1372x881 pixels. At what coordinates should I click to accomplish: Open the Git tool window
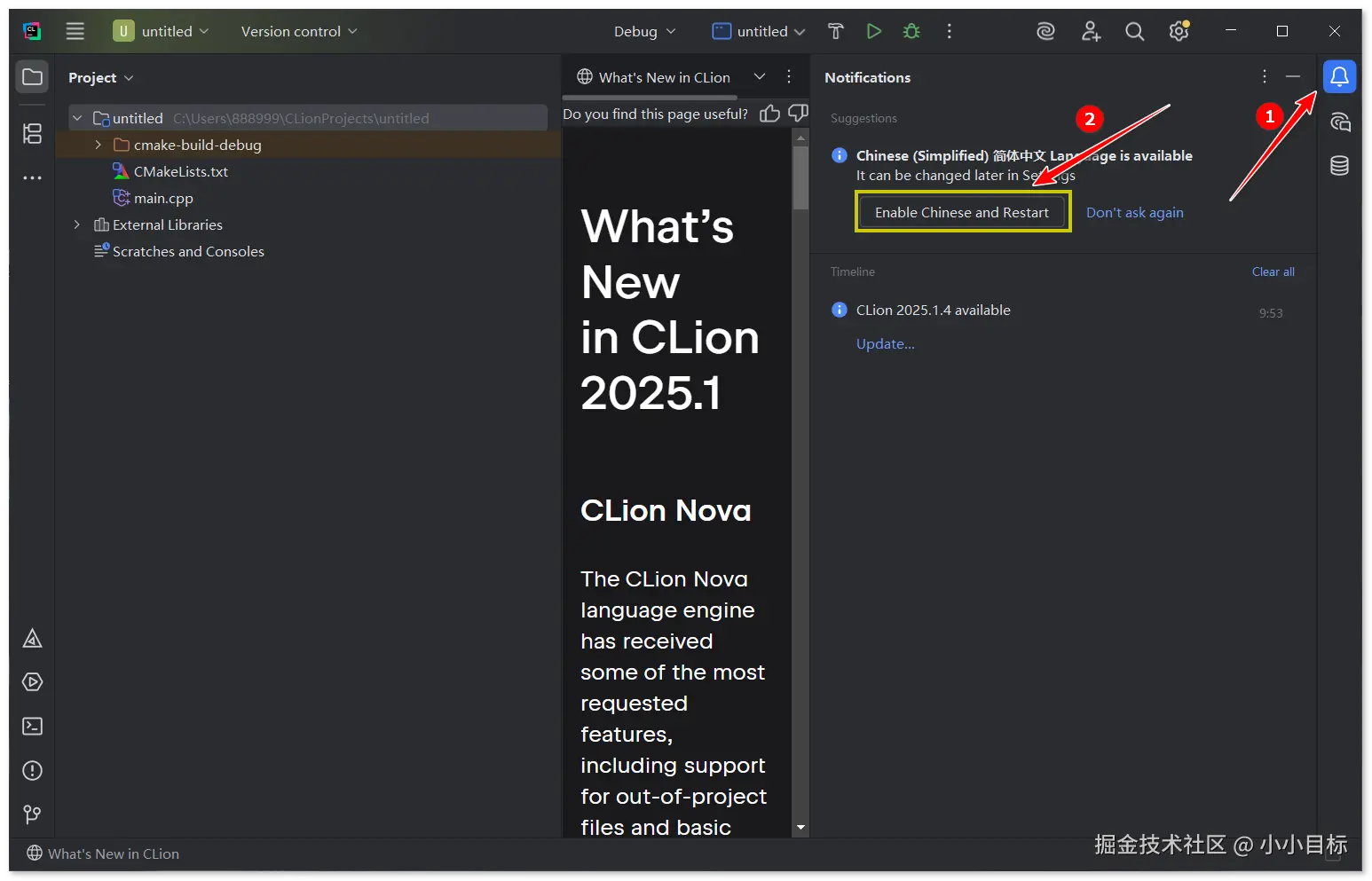coord(32,814)
